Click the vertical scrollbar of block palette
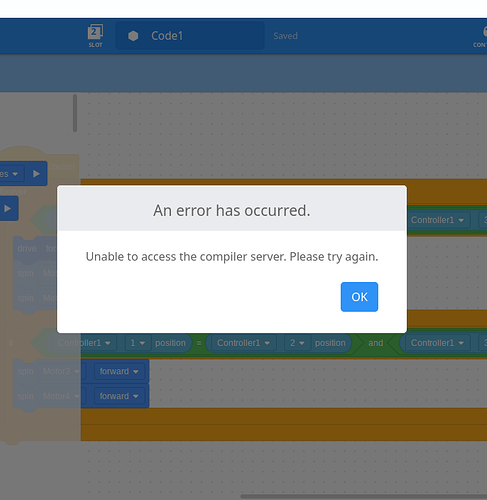The height and width of the screenshot is (500, 487). 75,113
